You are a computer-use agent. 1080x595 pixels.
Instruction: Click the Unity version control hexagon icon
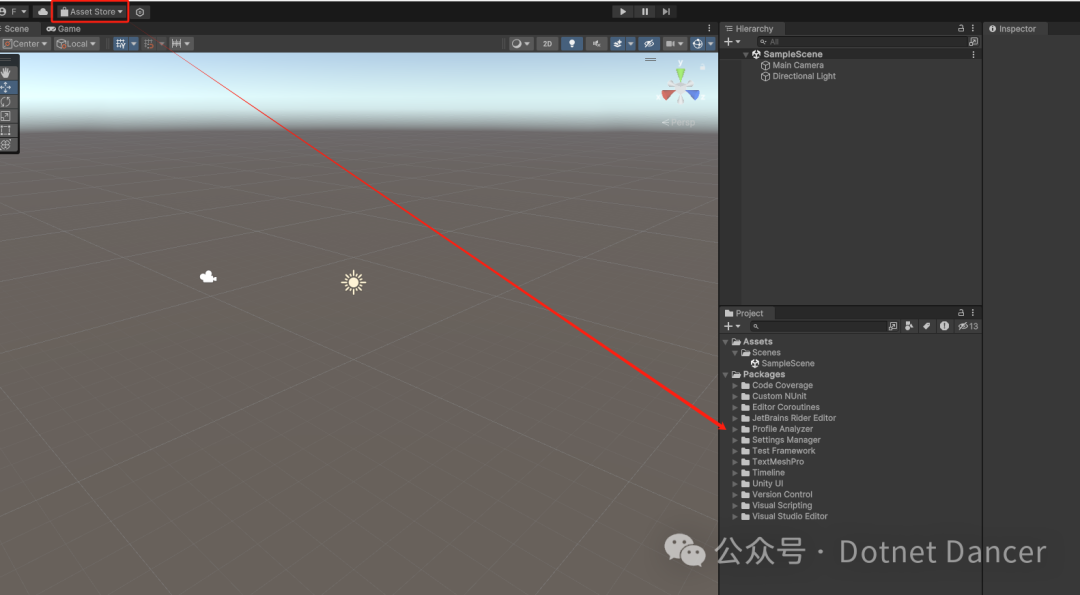click(x=140, y=12)
